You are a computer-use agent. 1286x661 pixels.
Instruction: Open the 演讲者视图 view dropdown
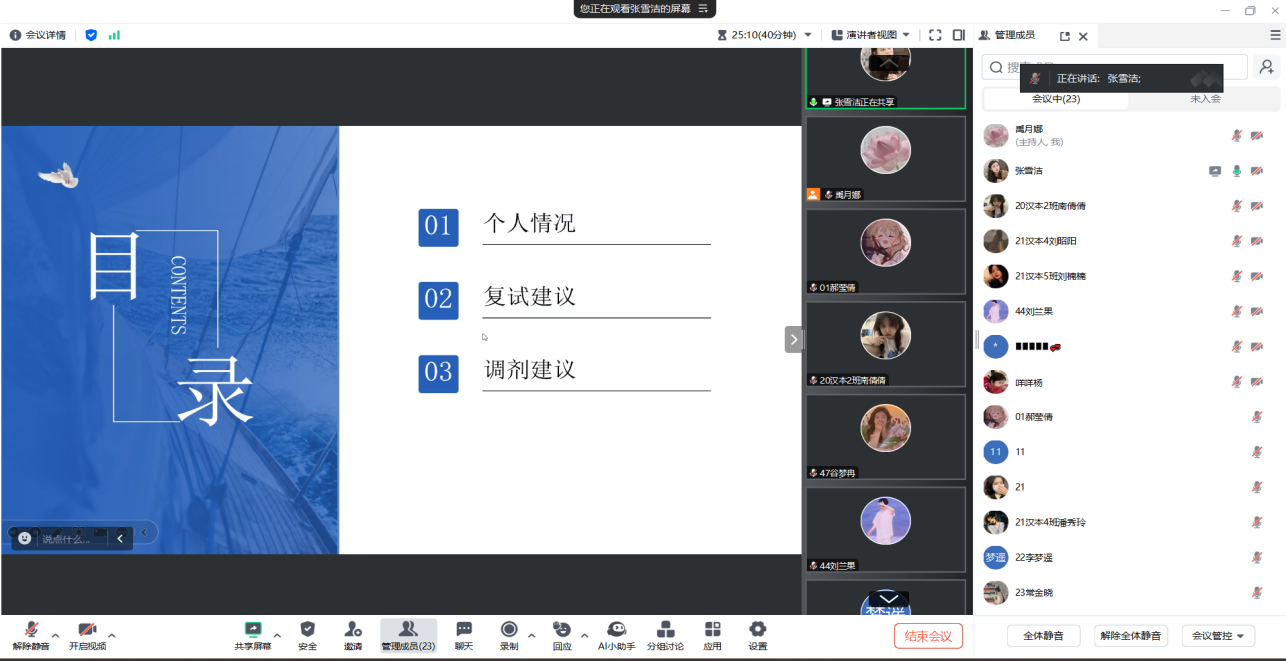click(871, 35)
